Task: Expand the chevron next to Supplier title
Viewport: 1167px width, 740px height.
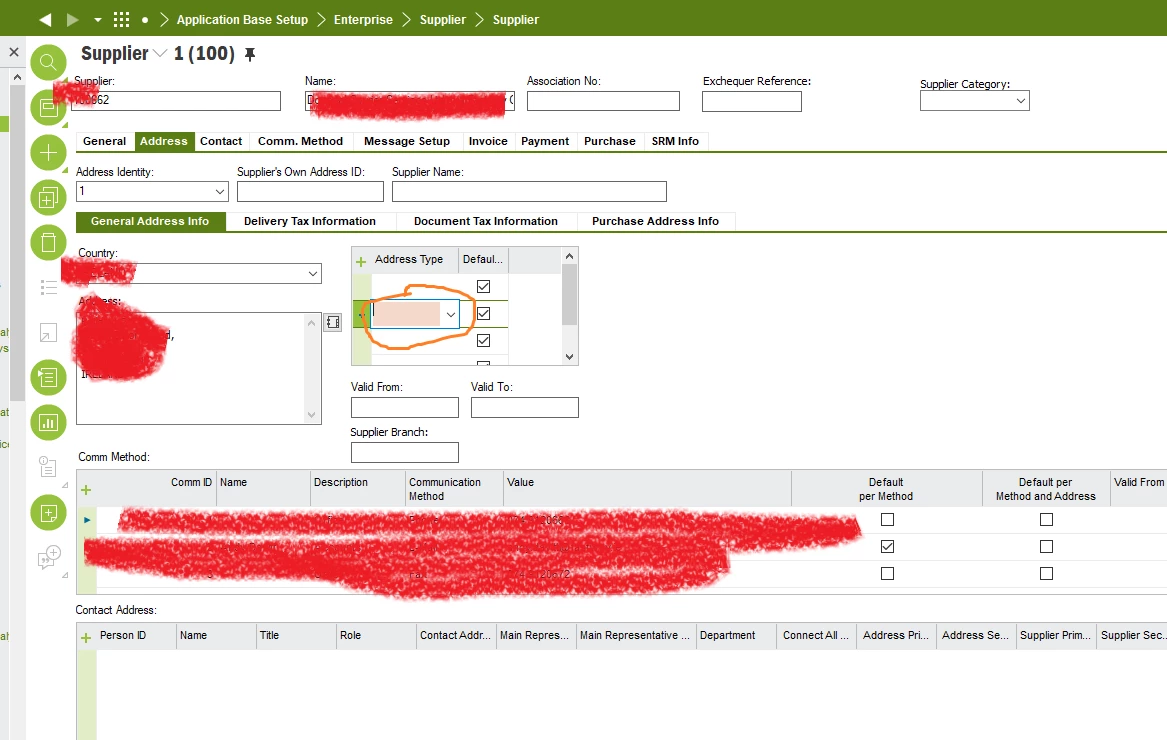Action: point(160,54)
